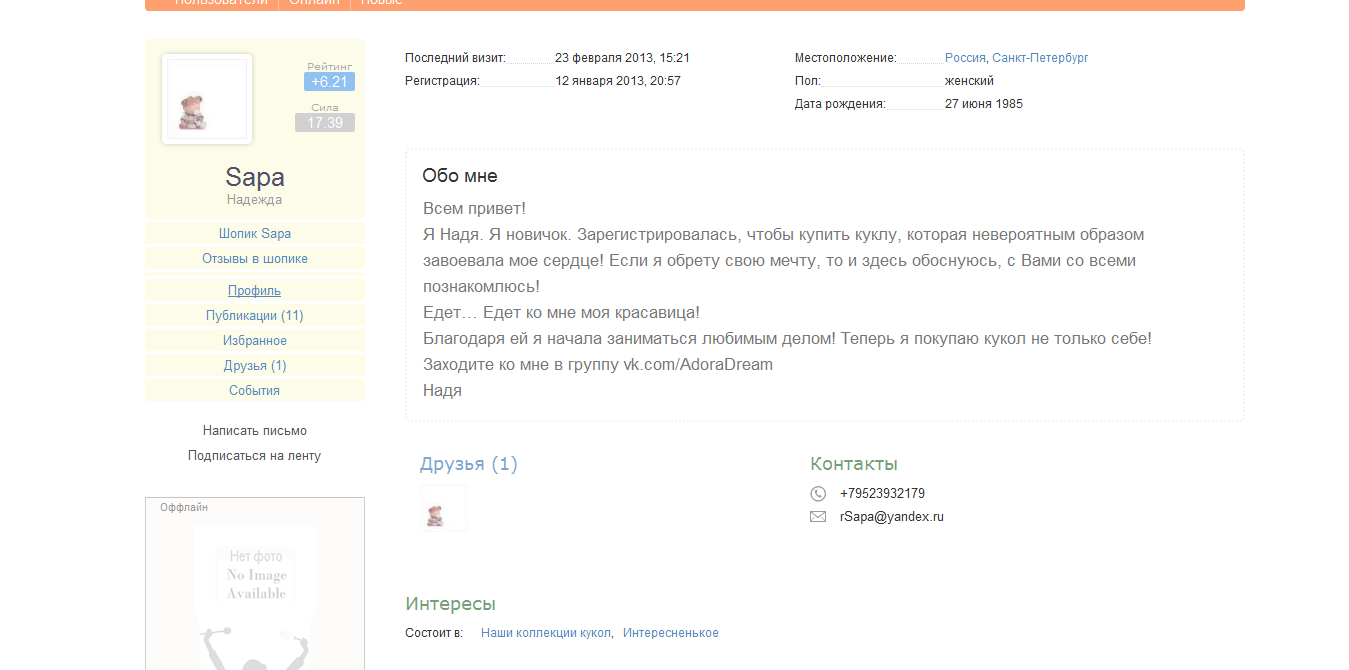Open the Шопик Sapa sidebar link
The height and width of the screenshot is (670, 1349).
tap(255, 234)
